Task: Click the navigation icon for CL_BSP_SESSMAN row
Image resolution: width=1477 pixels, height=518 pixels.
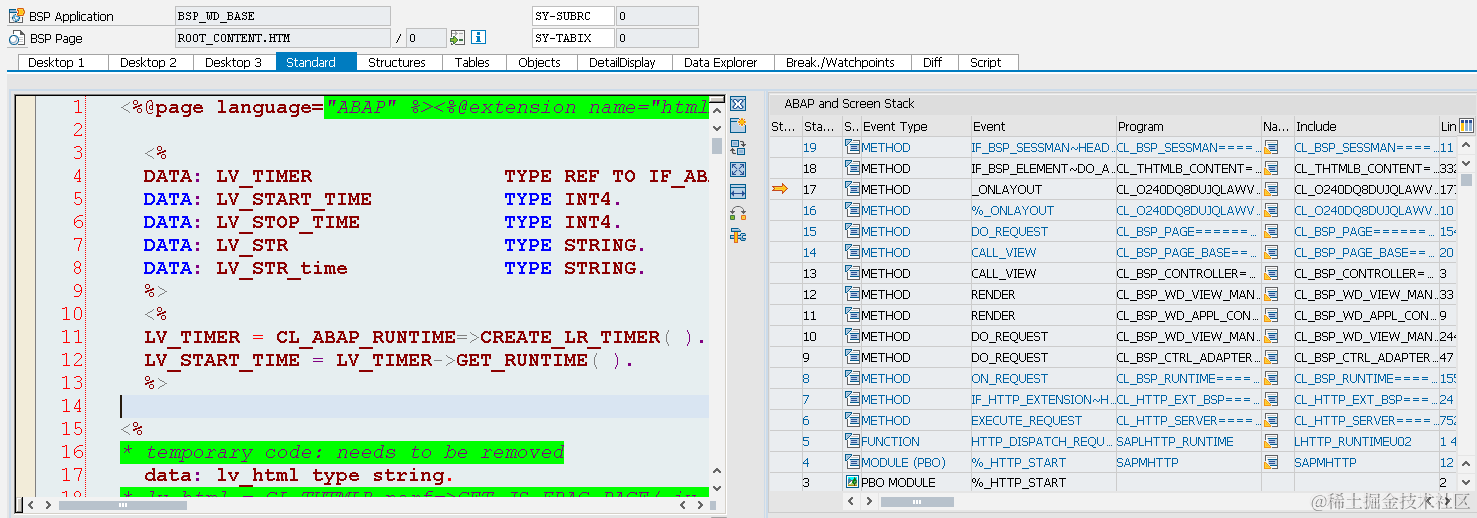Action: coord(1272,147)
